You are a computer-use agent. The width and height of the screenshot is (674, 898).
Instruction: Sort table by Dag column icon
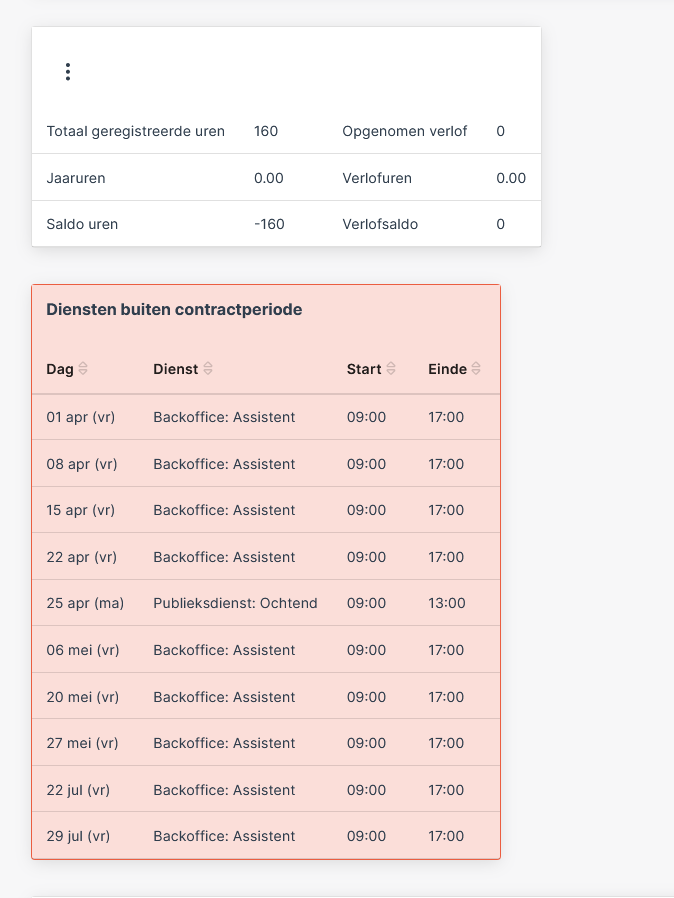[83, 369]
